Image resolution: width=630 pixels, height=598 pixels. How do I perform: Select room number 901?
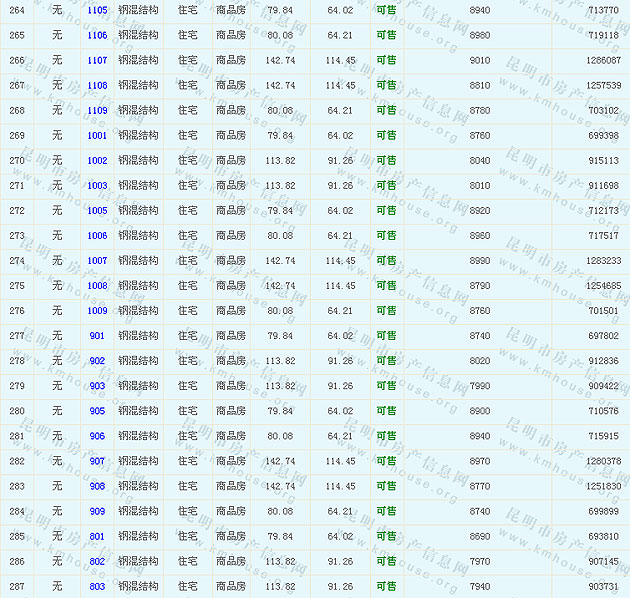(97, 336)
